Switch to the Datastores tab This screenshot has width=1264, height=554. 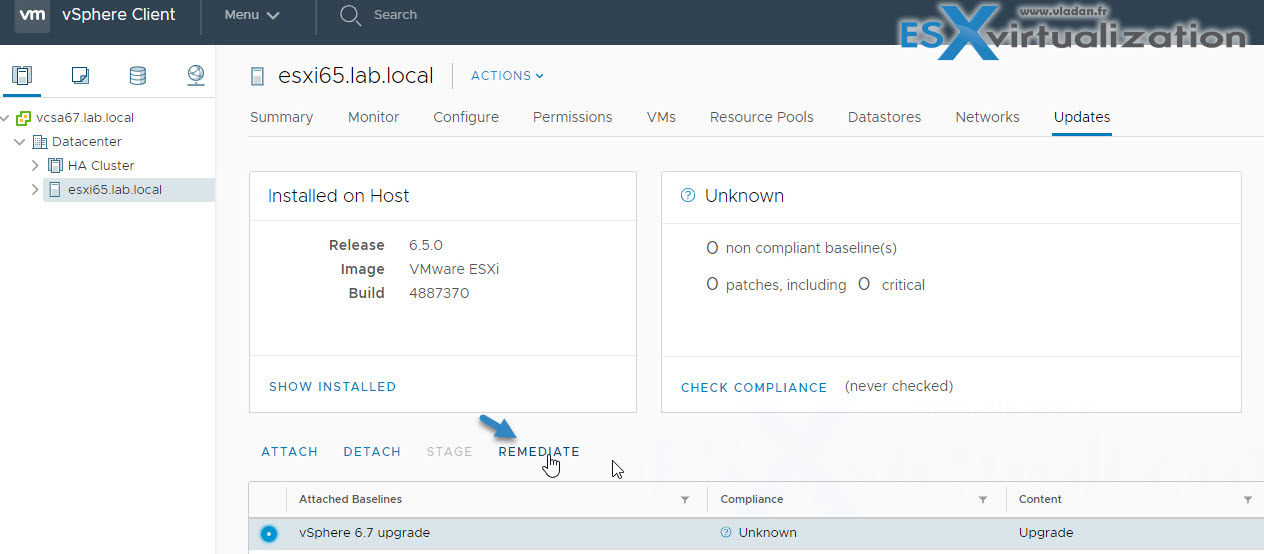(884, 117)
